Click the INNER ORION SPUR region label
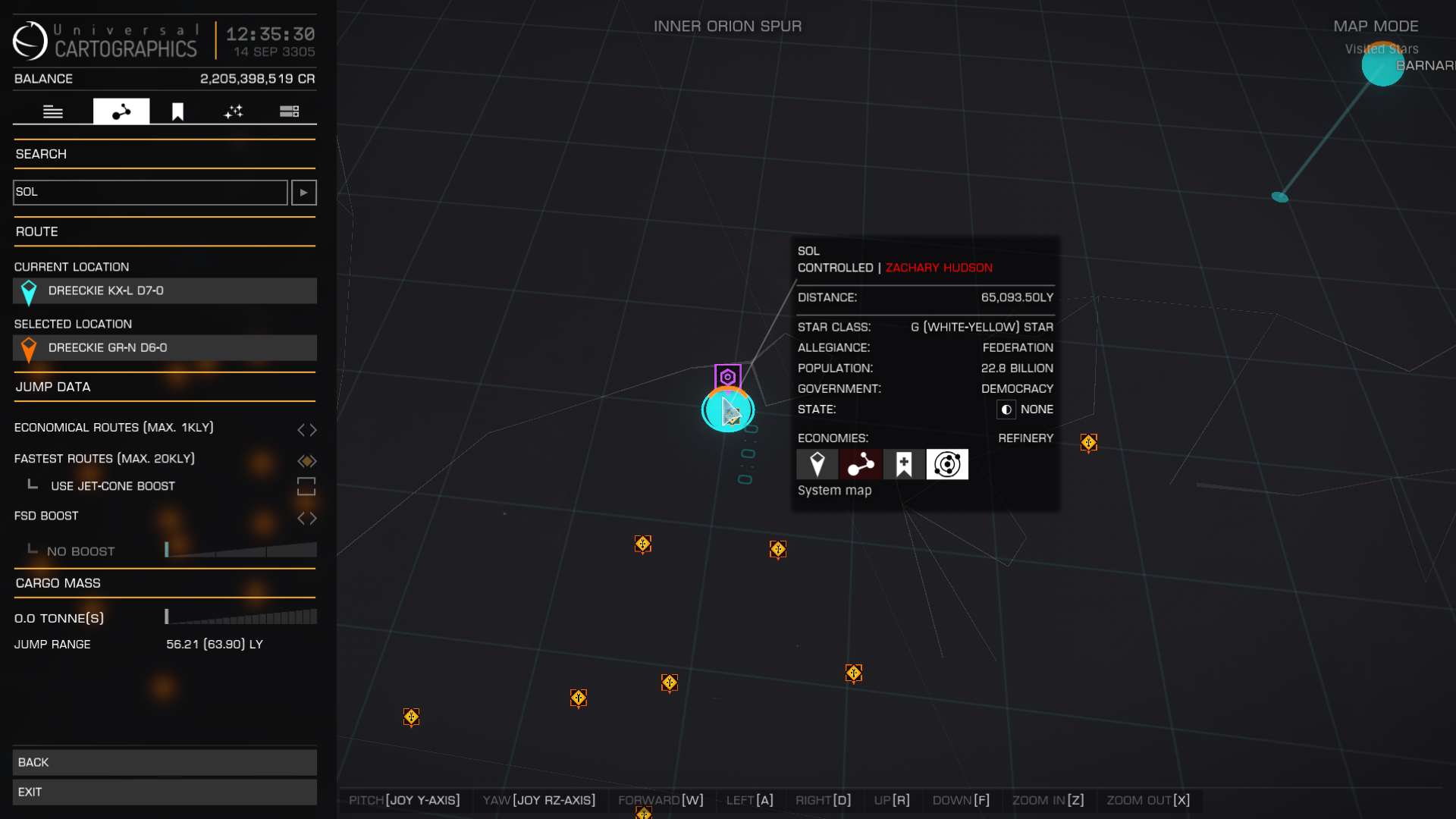Image resolution: width=1456 pixels, height=819 pixels. pos(727,26)
